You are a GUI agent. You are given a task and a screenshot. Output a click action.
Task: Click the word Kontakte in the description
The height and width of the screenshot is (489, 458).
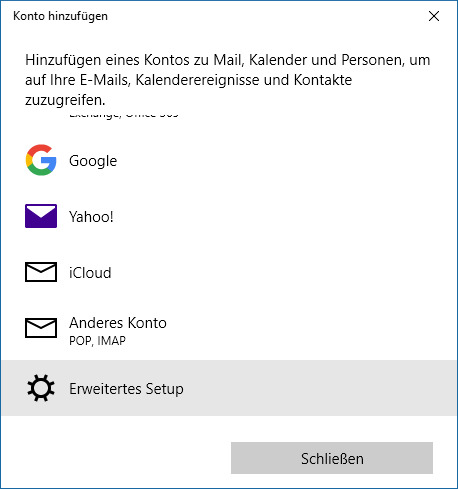[x=323, y=80]
